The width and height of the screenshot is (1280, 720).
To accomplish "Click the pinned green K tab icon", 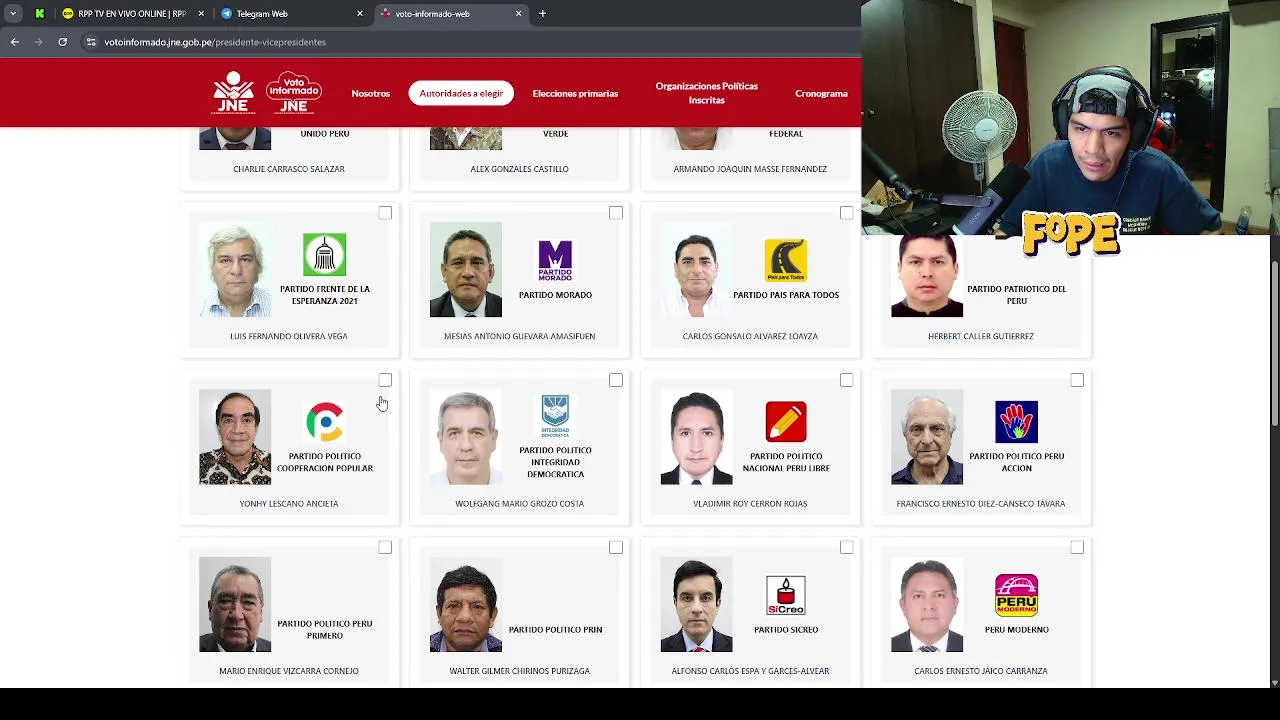I will pos(39,13).
